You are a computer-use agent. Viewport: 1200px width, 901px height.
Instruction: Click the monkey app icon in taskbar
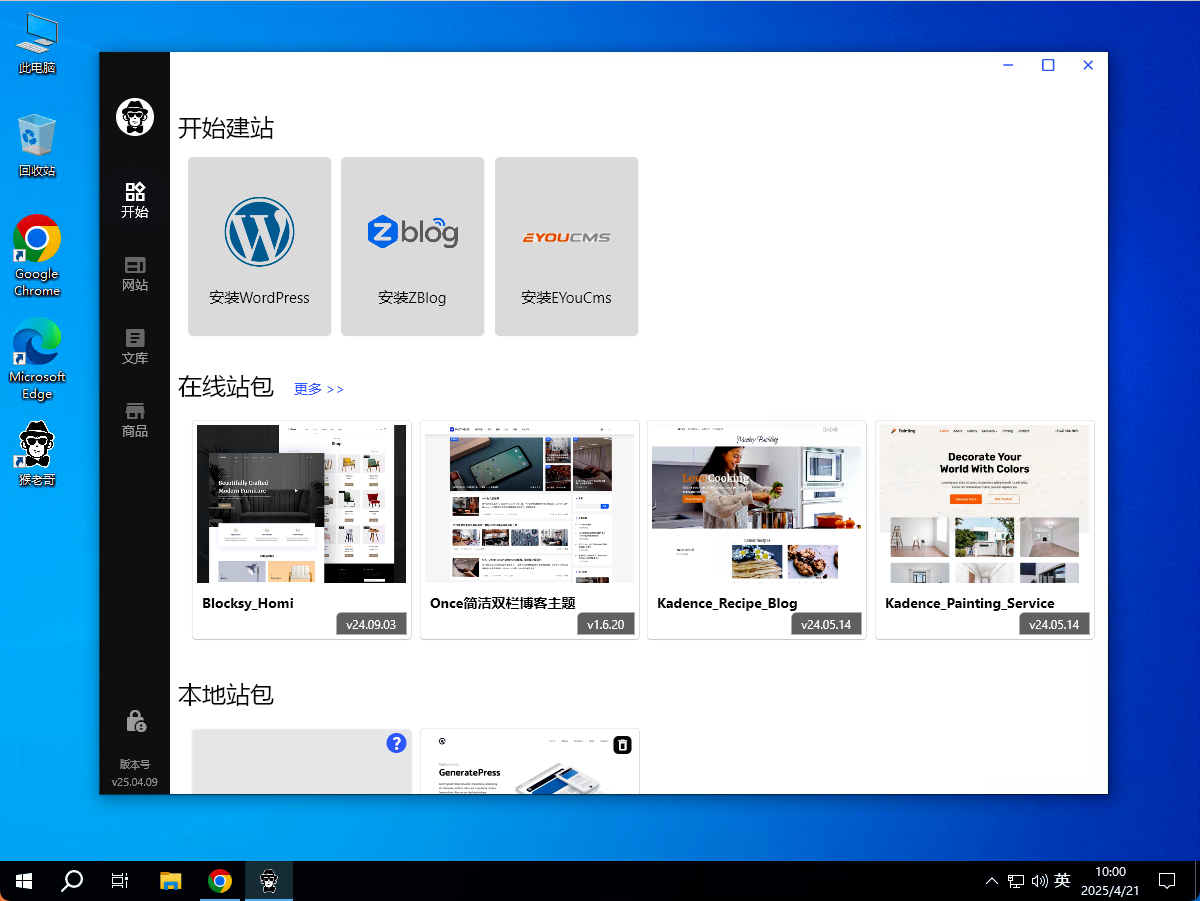coord(269,881)
